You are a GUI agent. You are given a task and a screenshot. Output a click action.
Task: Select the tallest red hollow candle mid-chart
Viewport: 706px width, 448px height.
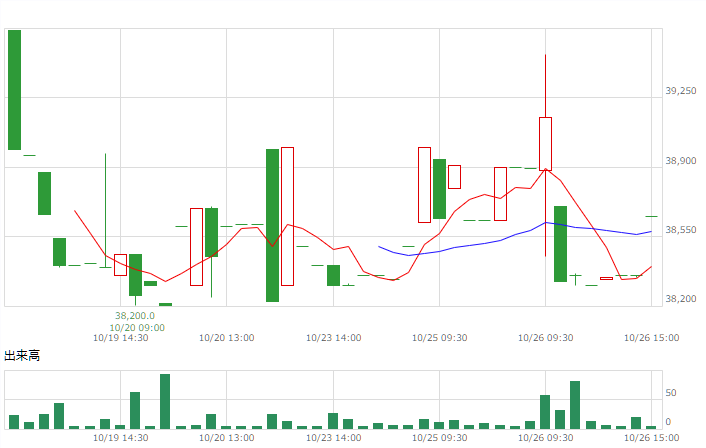(287, 216)
